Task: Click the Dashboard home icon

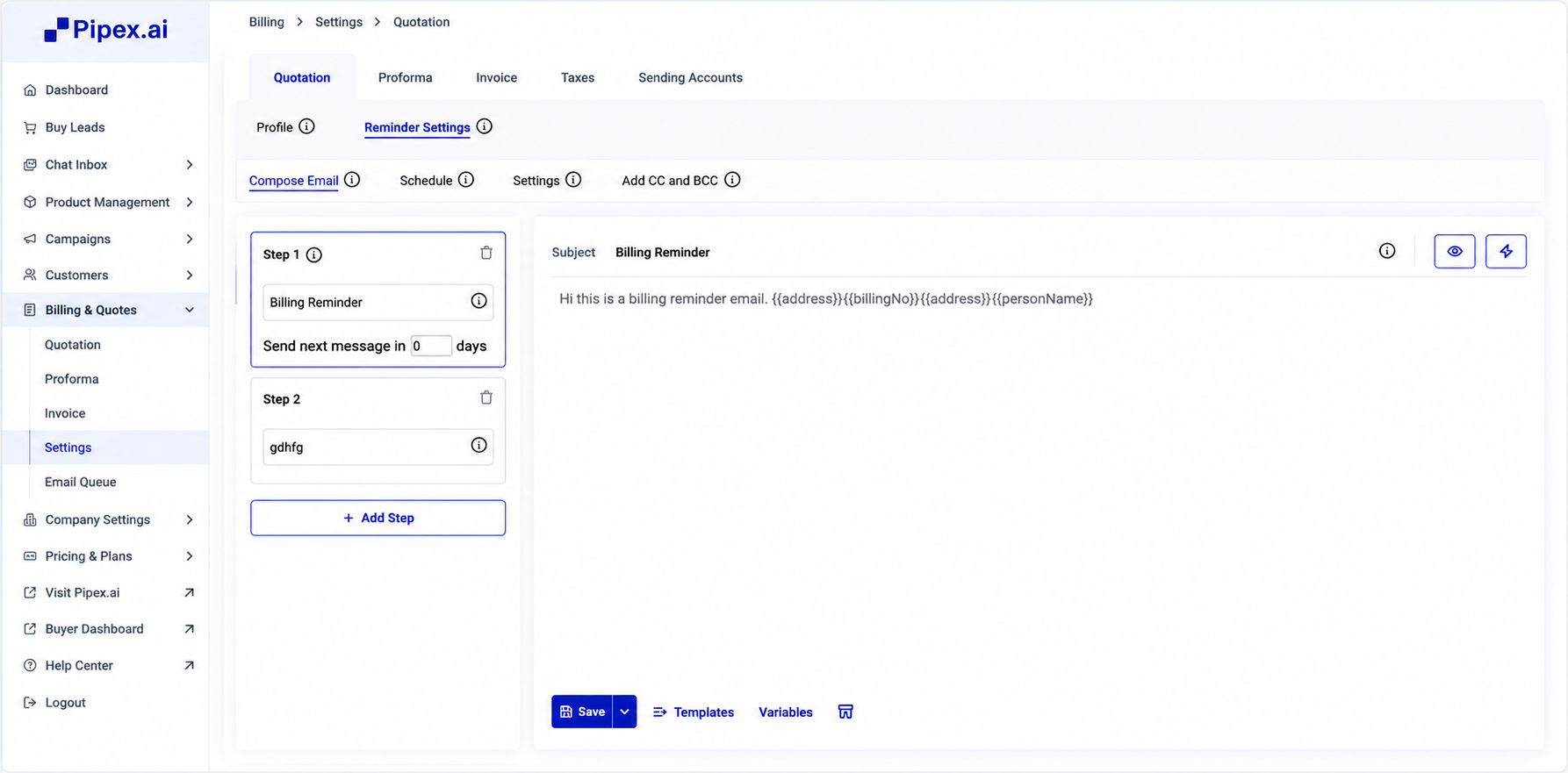Action: click(x=30, y=89)
